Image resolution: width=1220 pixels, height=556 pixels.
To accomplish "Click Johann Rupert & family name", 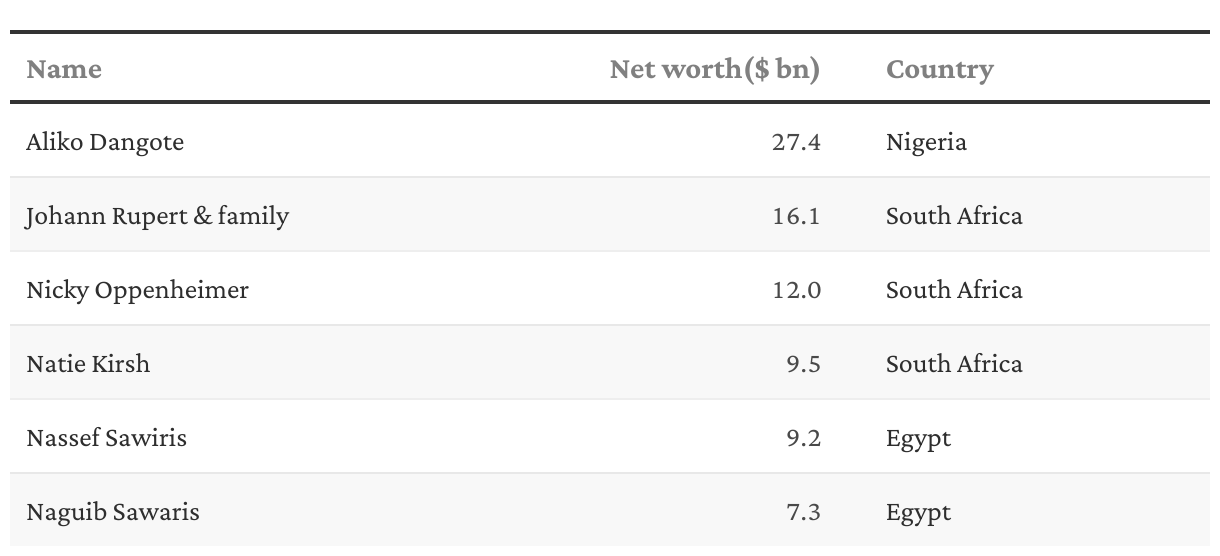I will coord(158,216).
